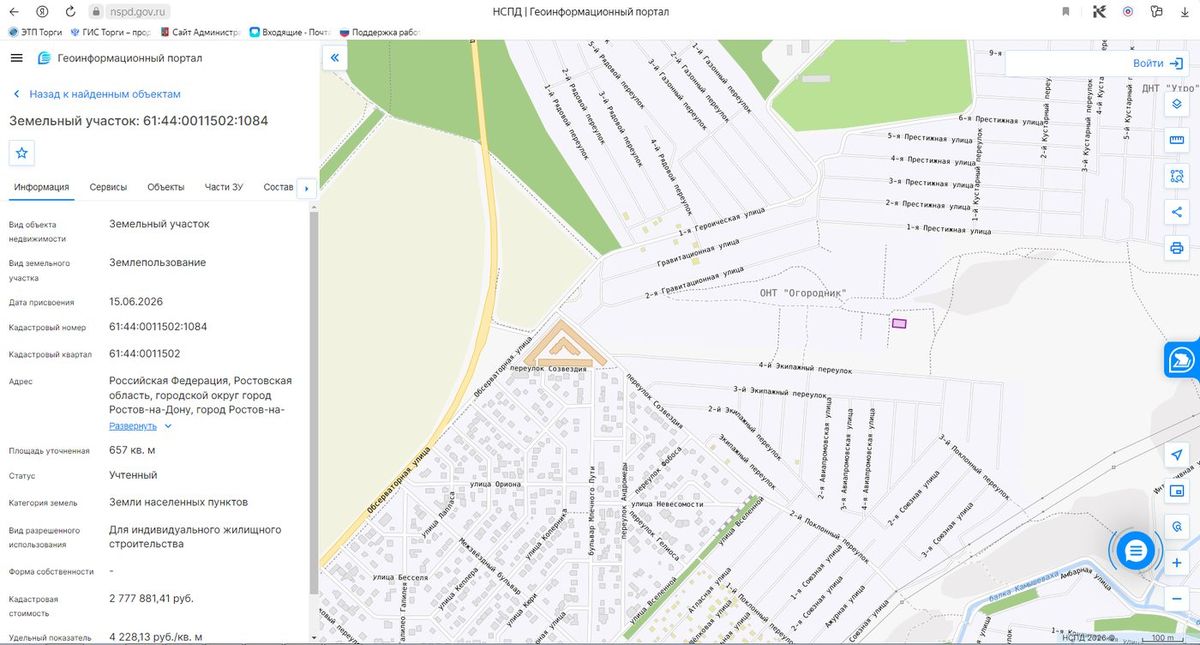Collapse the side panel with double chevron
1200x645 pixels.
click(x=334, y=58)
